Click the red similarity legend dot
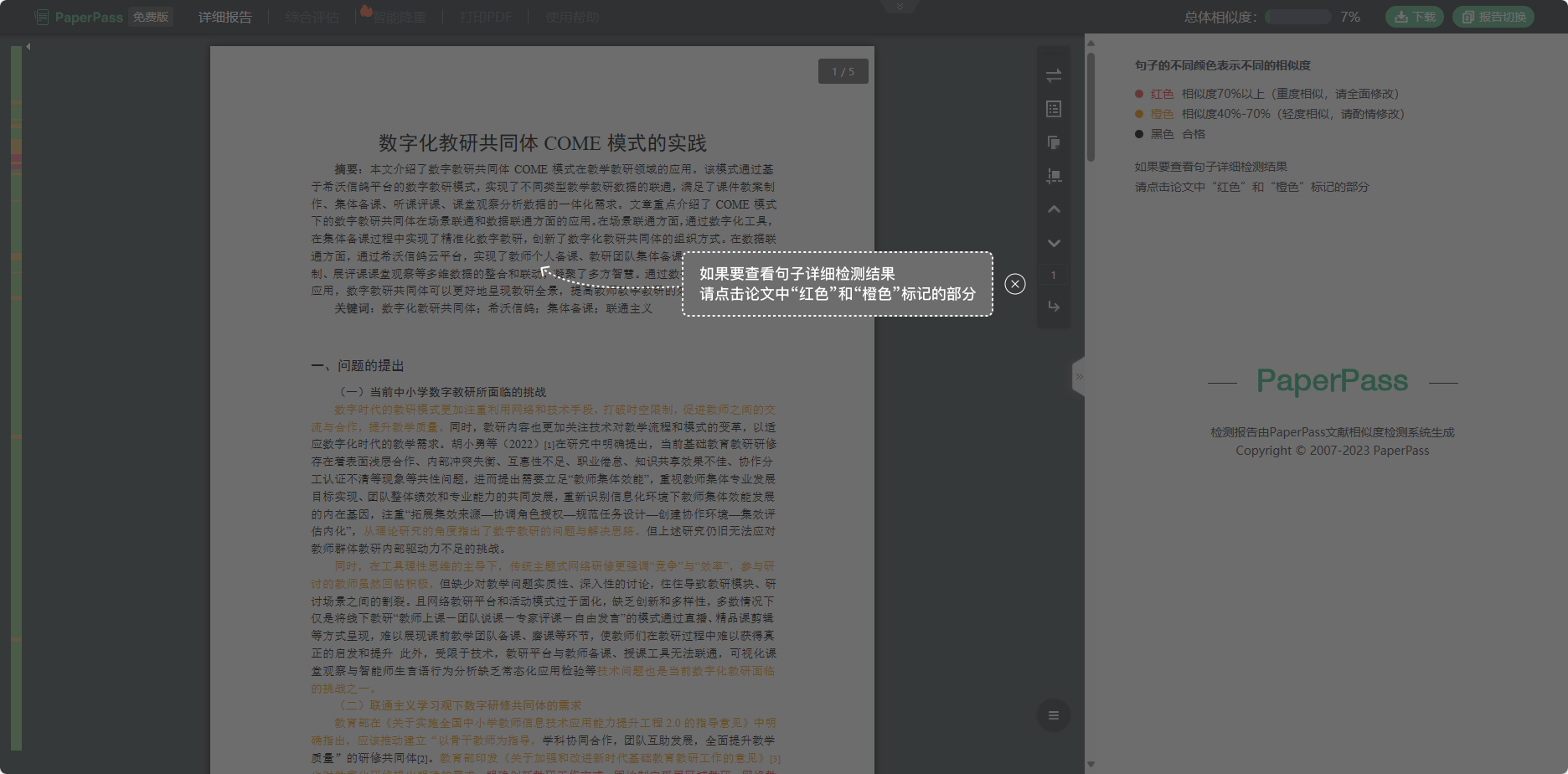 (1139, 94)
